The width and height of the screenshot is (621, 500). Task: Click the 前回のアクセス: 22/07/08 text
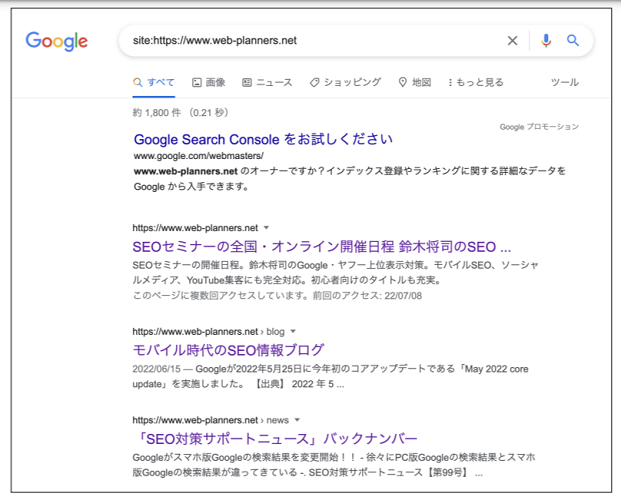click(367, 296)
